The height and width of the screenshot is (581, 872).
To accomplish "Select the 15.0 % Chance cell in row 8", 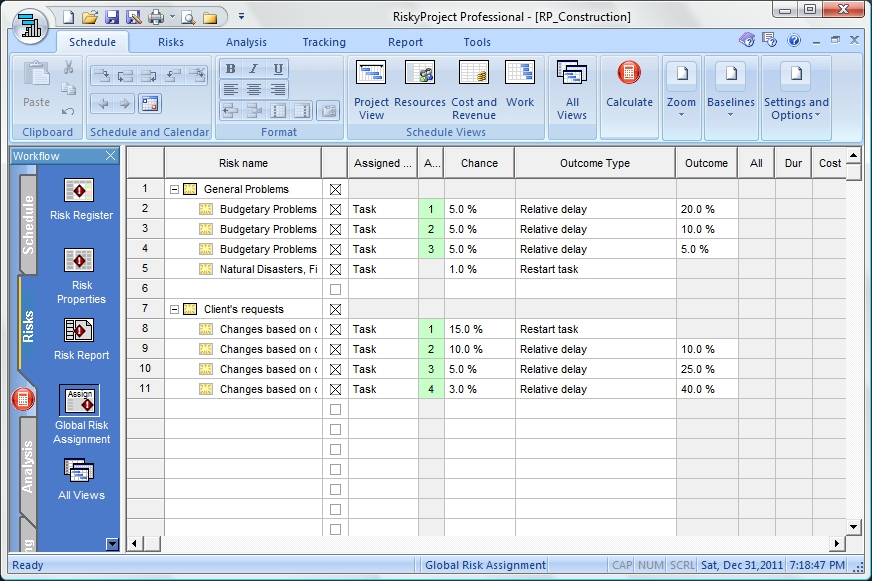I will [x=479, y=329].
